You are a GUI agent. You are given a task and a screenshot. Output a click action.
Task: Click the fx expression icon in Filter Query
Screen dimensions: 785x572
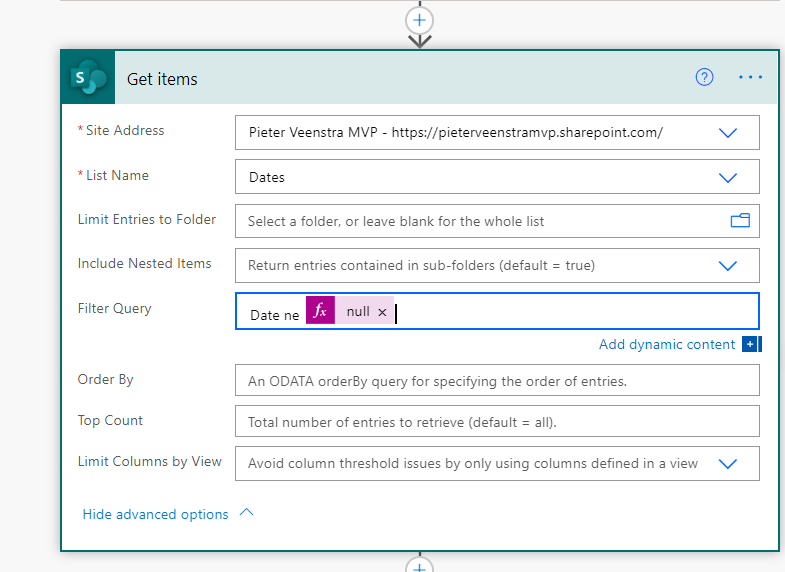point(320,310)
